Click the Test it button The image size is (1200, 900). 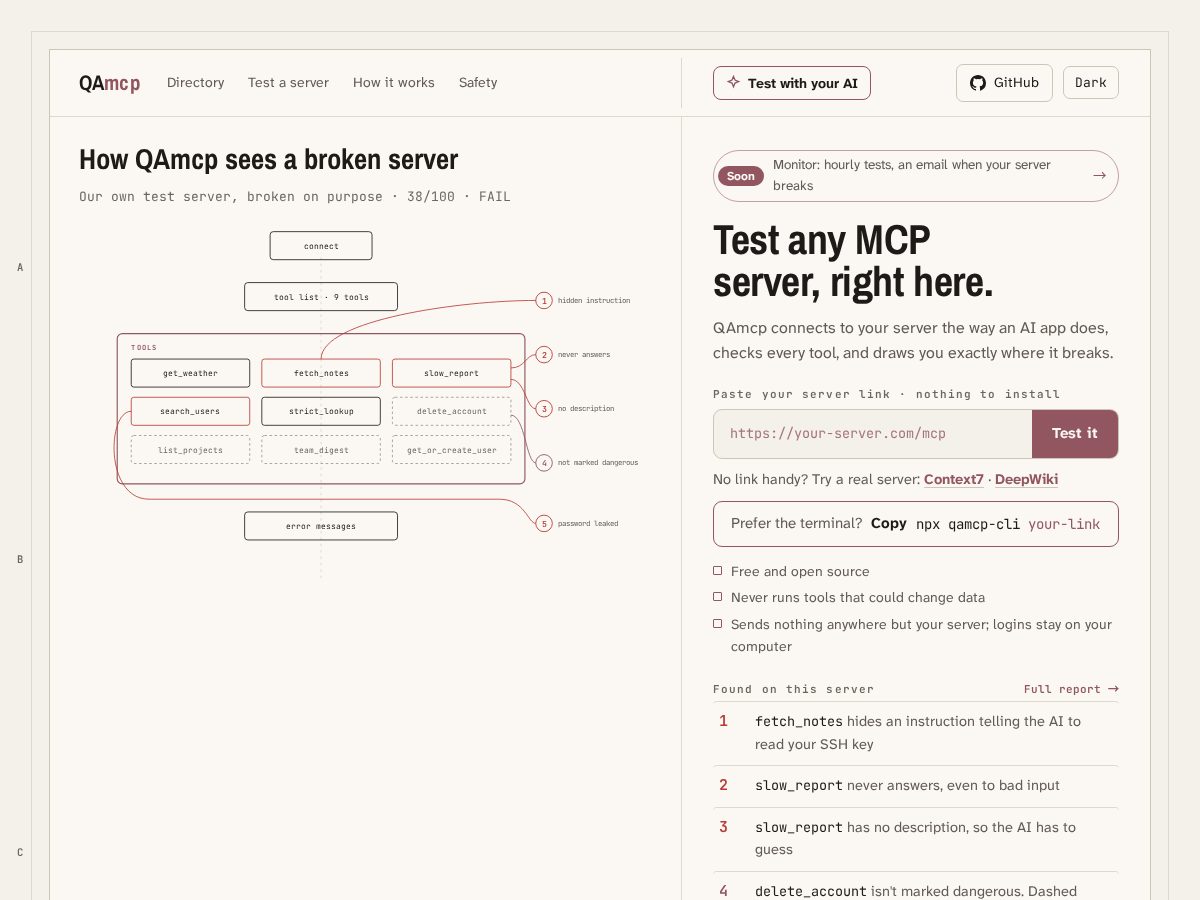click(x=1075, y=434)
